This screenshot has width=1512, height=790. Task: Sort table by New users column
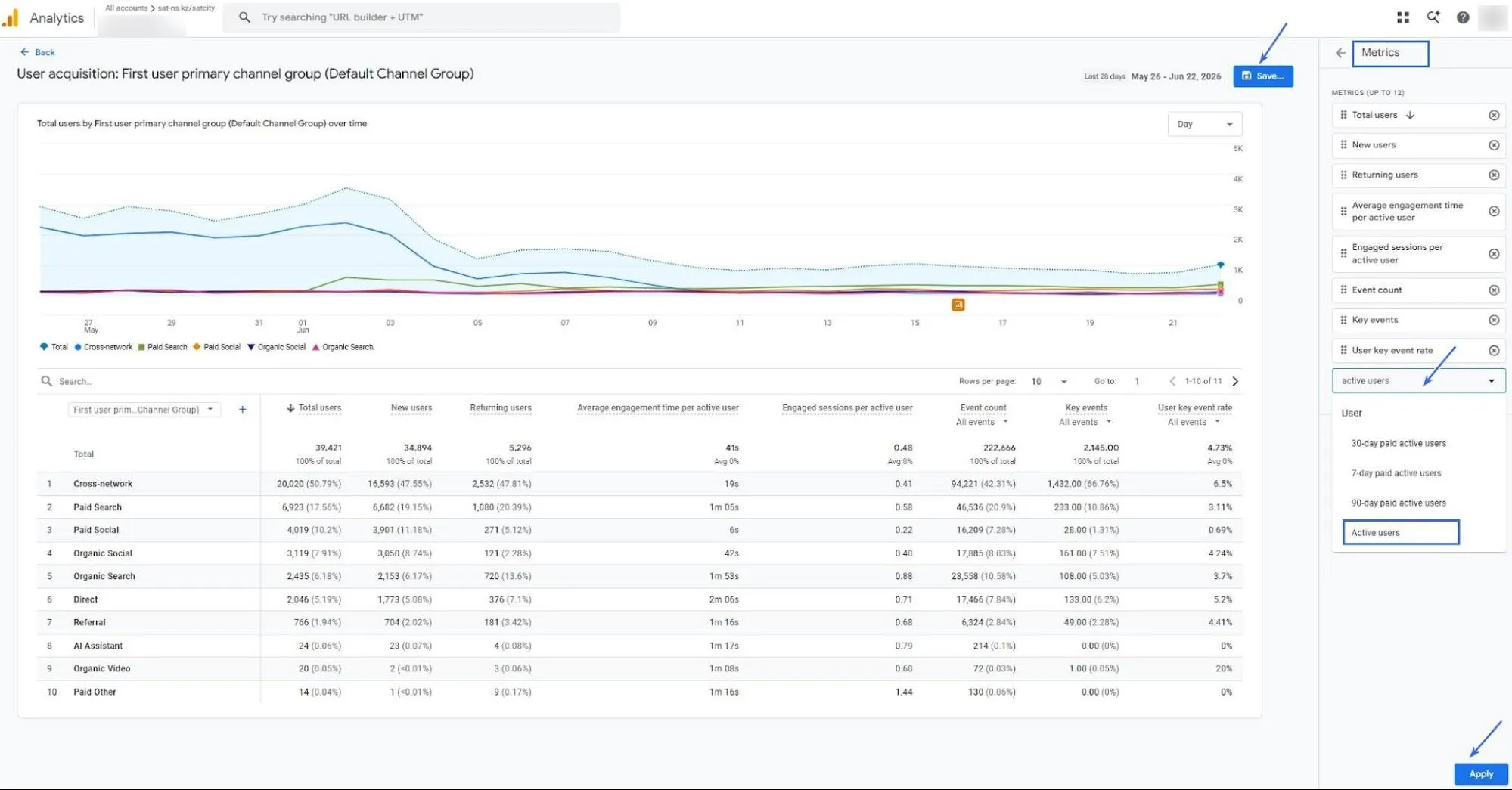[411, 408]
